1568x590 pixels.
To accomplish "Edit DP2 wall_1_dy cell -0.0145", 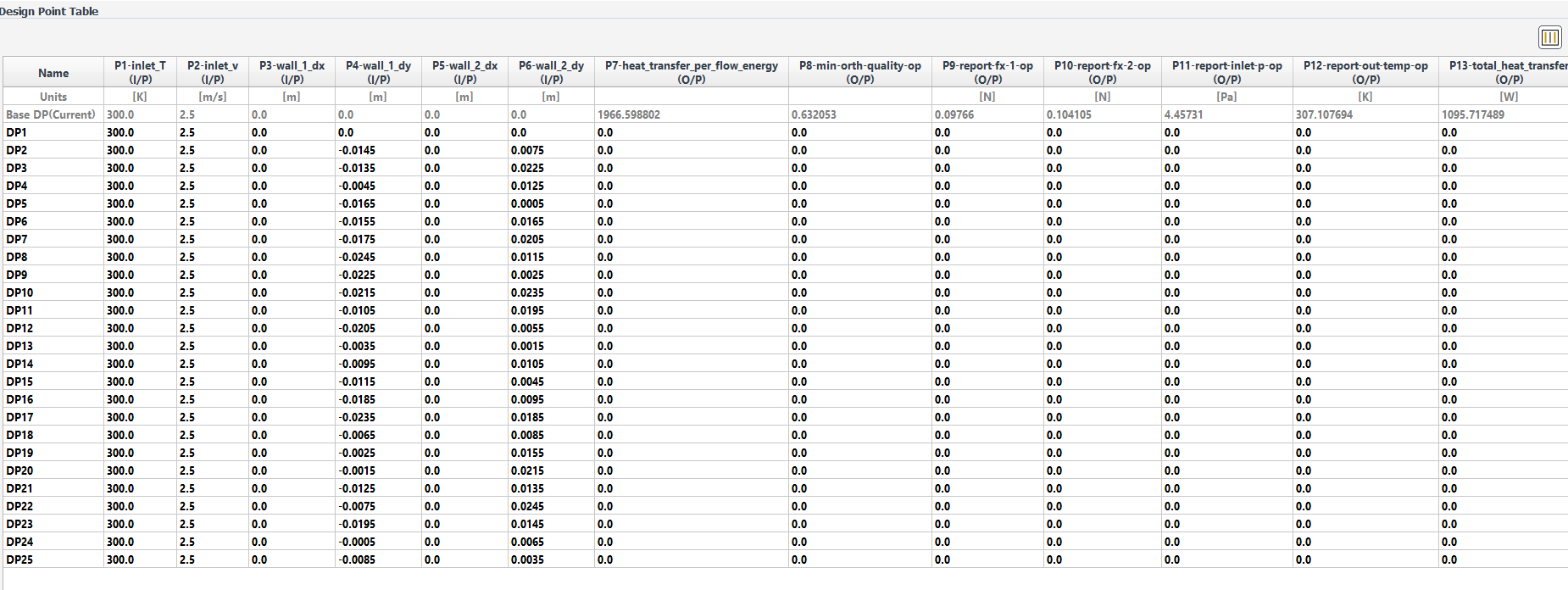I will [378, 150].
